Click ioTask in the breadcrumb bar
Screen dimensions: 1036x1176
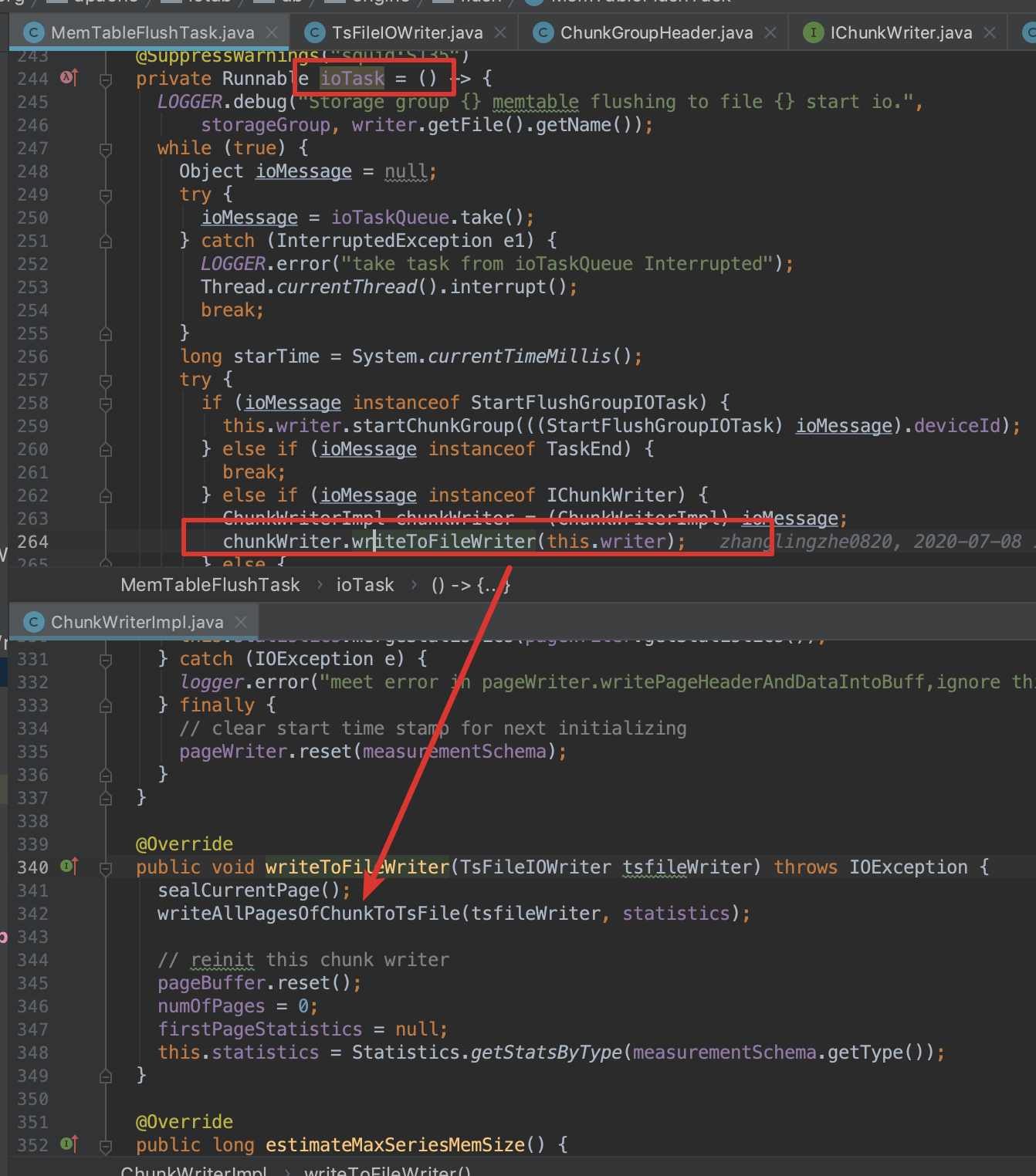tap(365, 585)
